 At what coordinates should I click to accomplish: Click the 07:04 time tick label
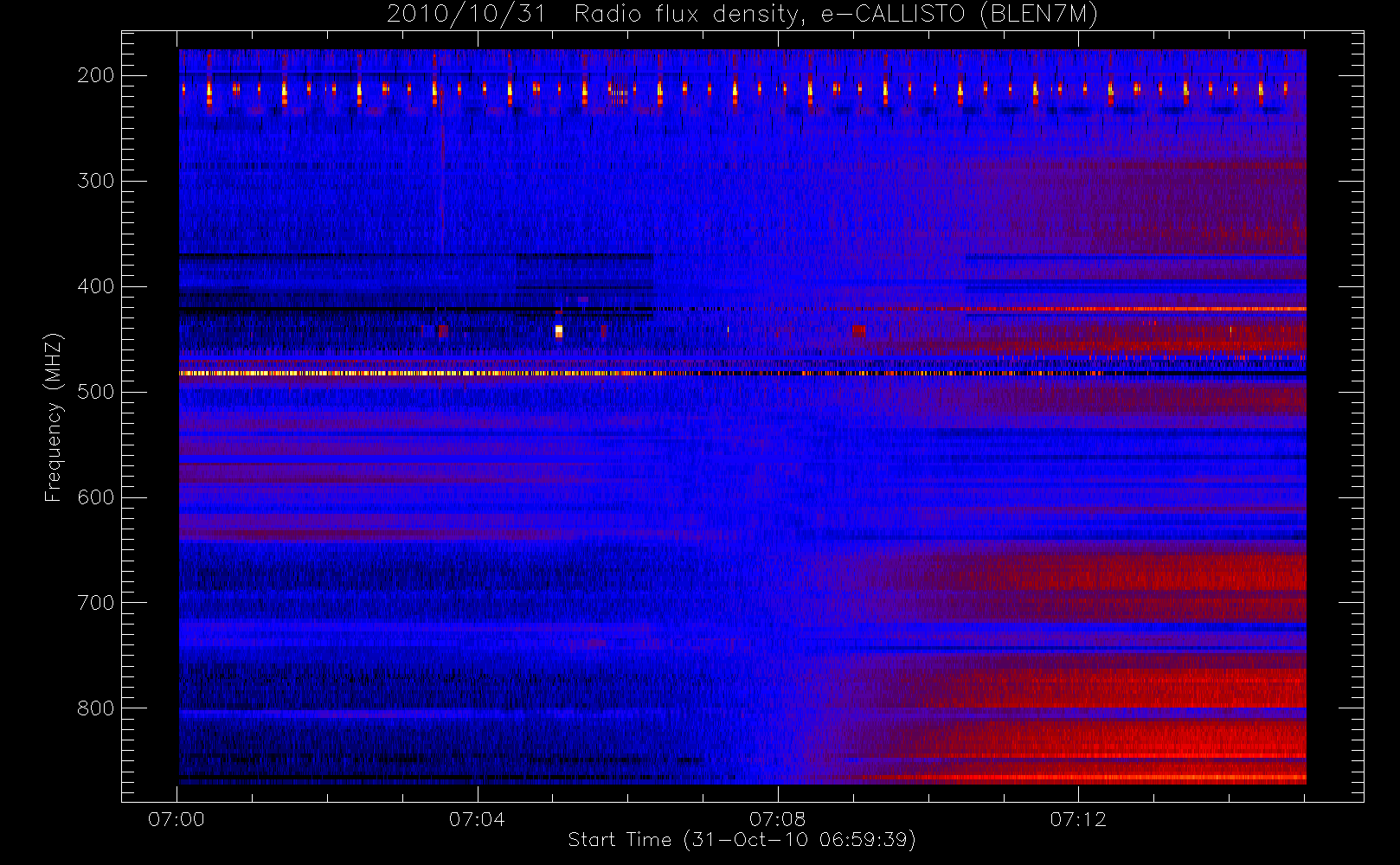tap(477, 819)
